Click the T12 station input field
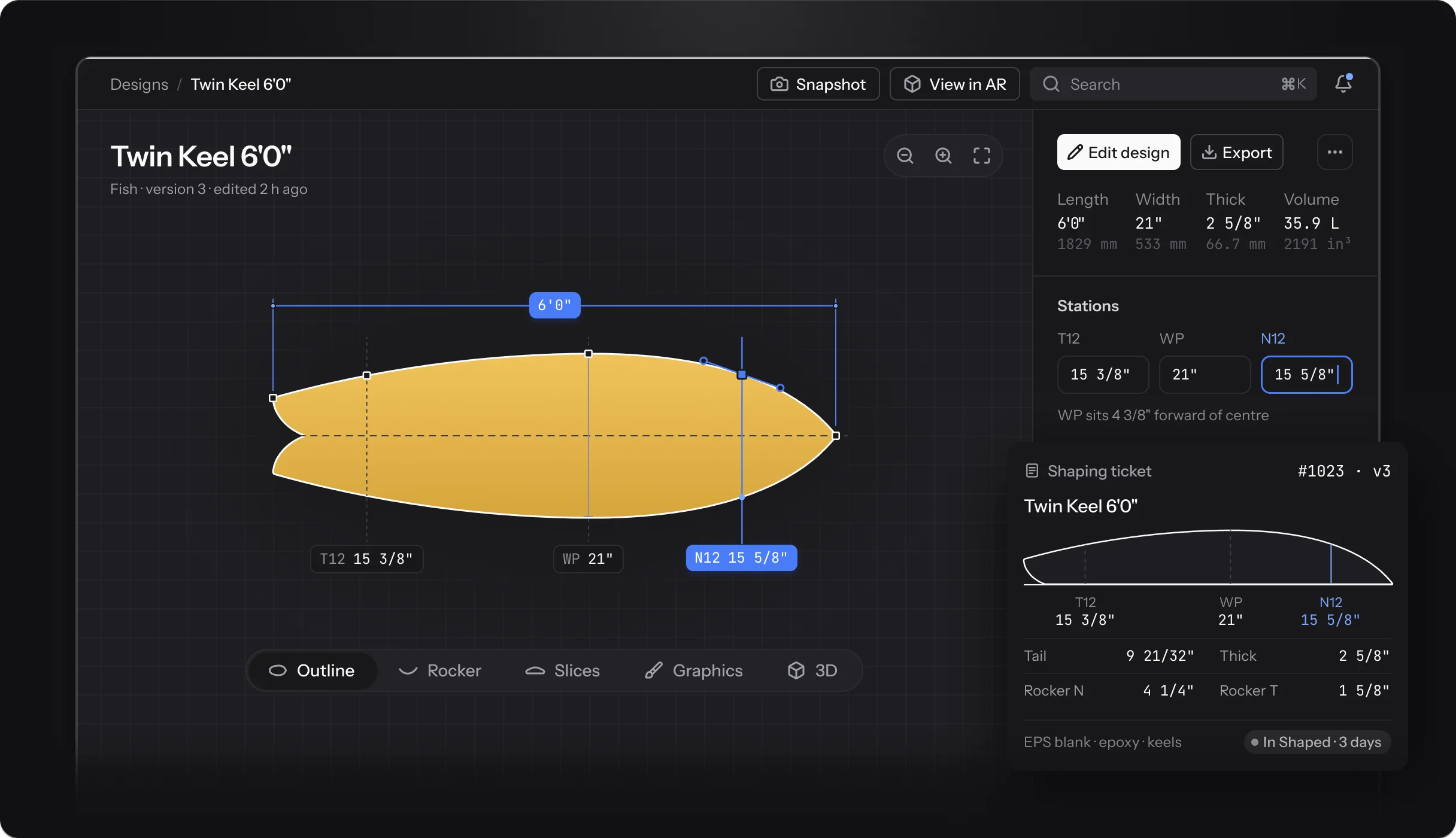Screen dimensions: 1456x838 click(x=1103, y=375)
